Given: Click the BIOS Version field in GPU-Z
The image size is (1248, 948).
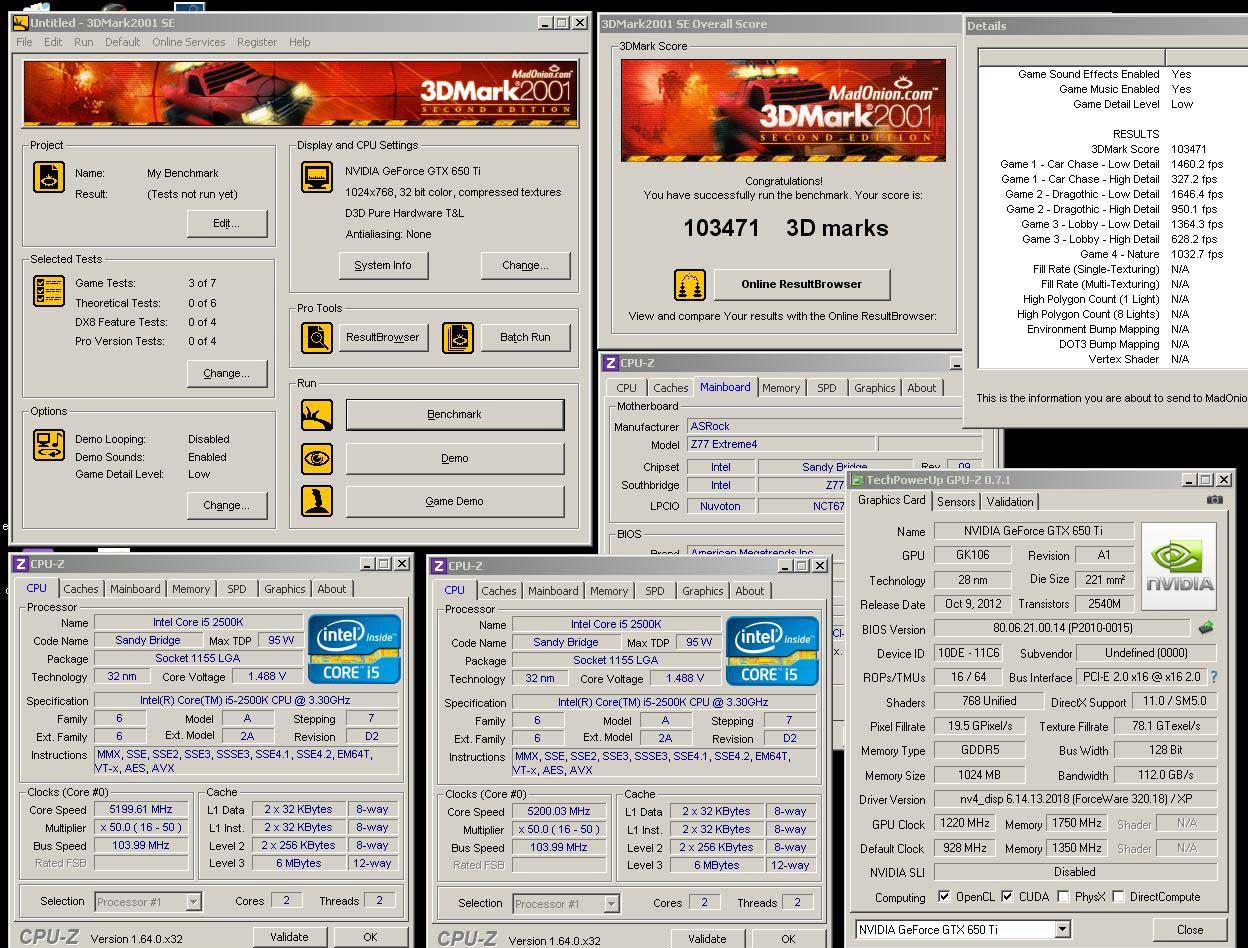Looking at the screenshot, I should pyautogui.click(x=1063, y=629).
